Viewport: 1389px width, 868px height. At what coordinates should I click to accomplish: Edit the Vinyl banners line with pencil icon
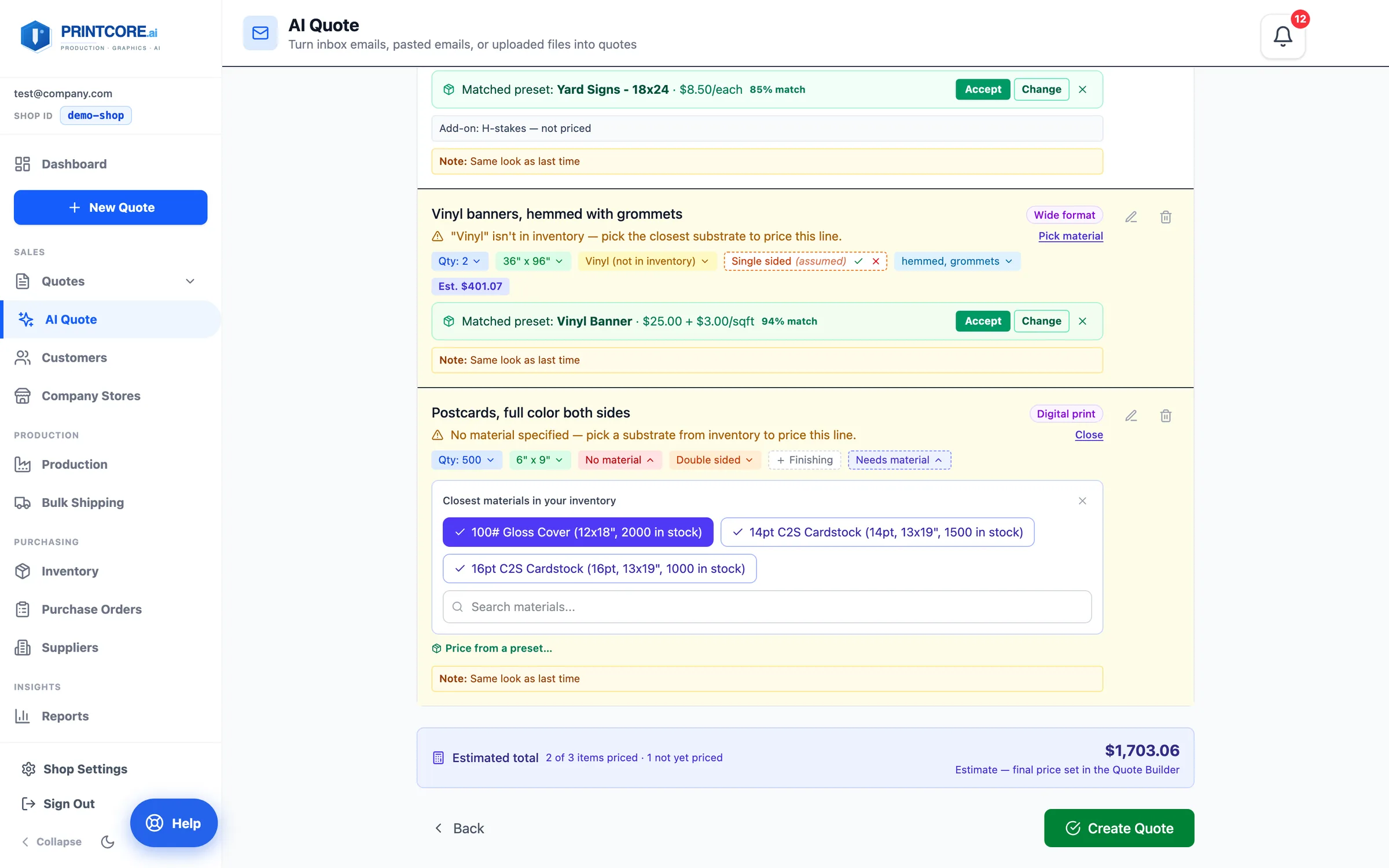click(x=1131, y=217)
